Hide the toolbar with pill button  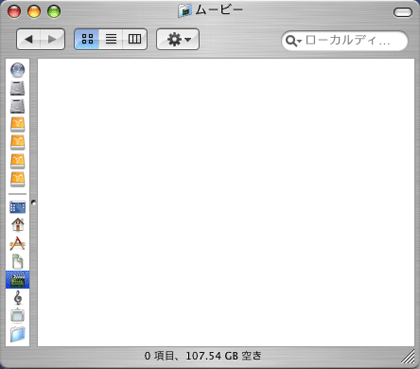click(403, 12)
